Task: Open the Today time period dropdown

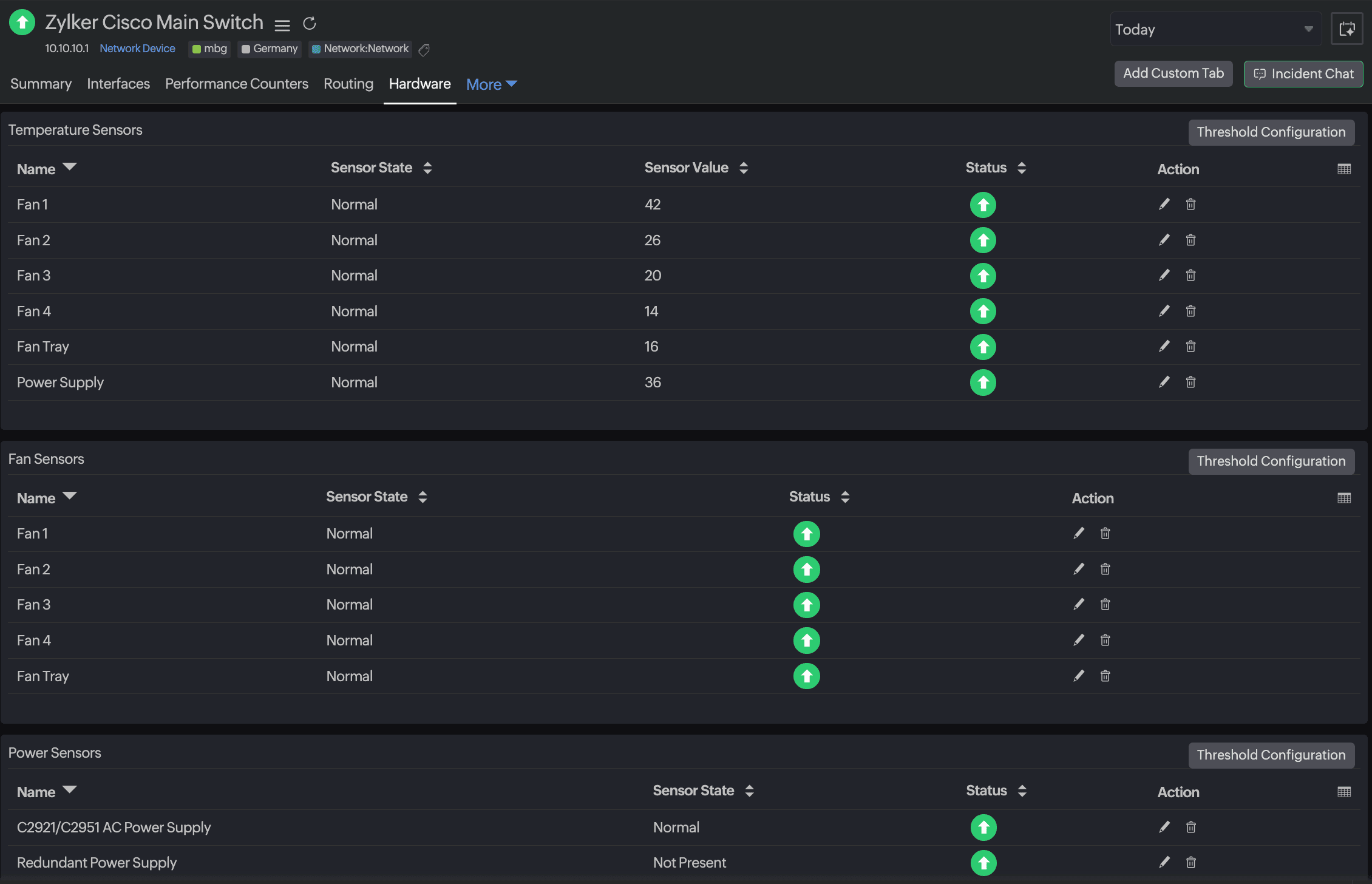Action: (1215, 29)
